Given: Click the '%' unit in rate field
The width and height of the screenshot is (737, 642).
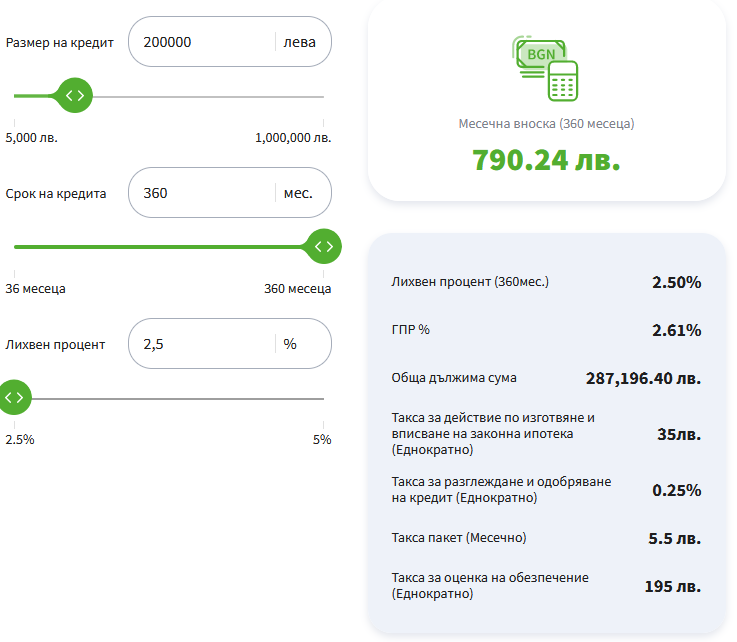Looking at the screenshot, I should (290, 344).
